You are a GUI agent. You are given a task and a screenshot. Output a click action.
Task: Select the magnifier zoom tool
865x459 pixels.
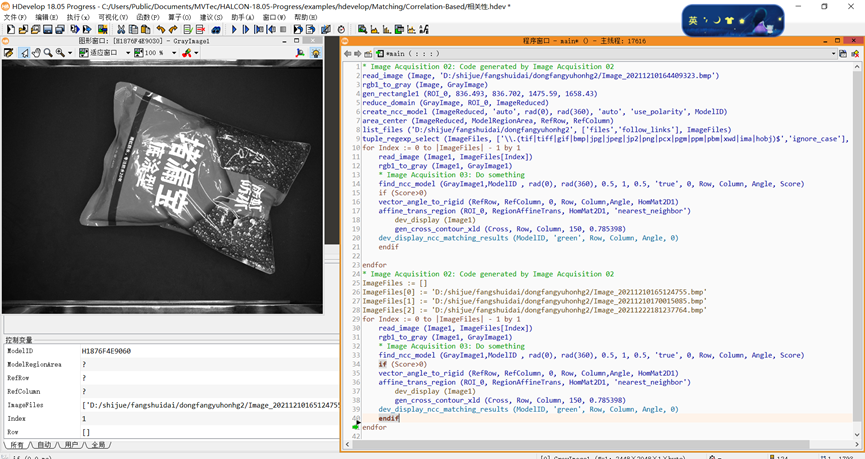point(48,52)
